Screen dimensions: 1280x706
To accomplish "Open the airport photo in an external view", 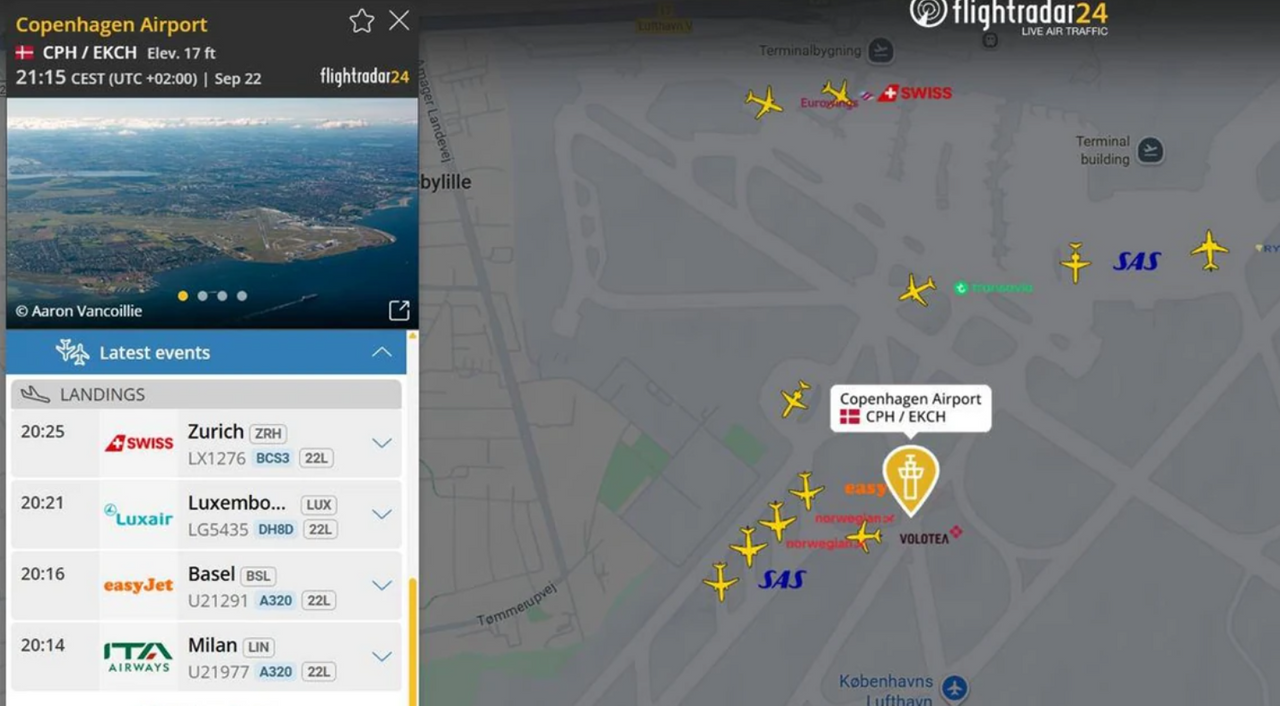I will pyautogui.click(x=399, y=310).
